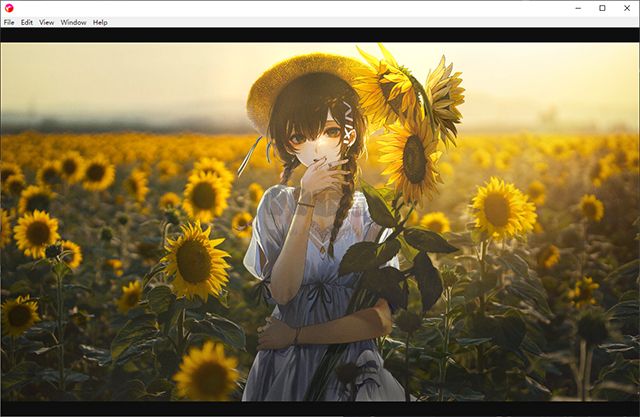640x417 pixels.
Task: Open the Window menu
Action: point(73,22)
